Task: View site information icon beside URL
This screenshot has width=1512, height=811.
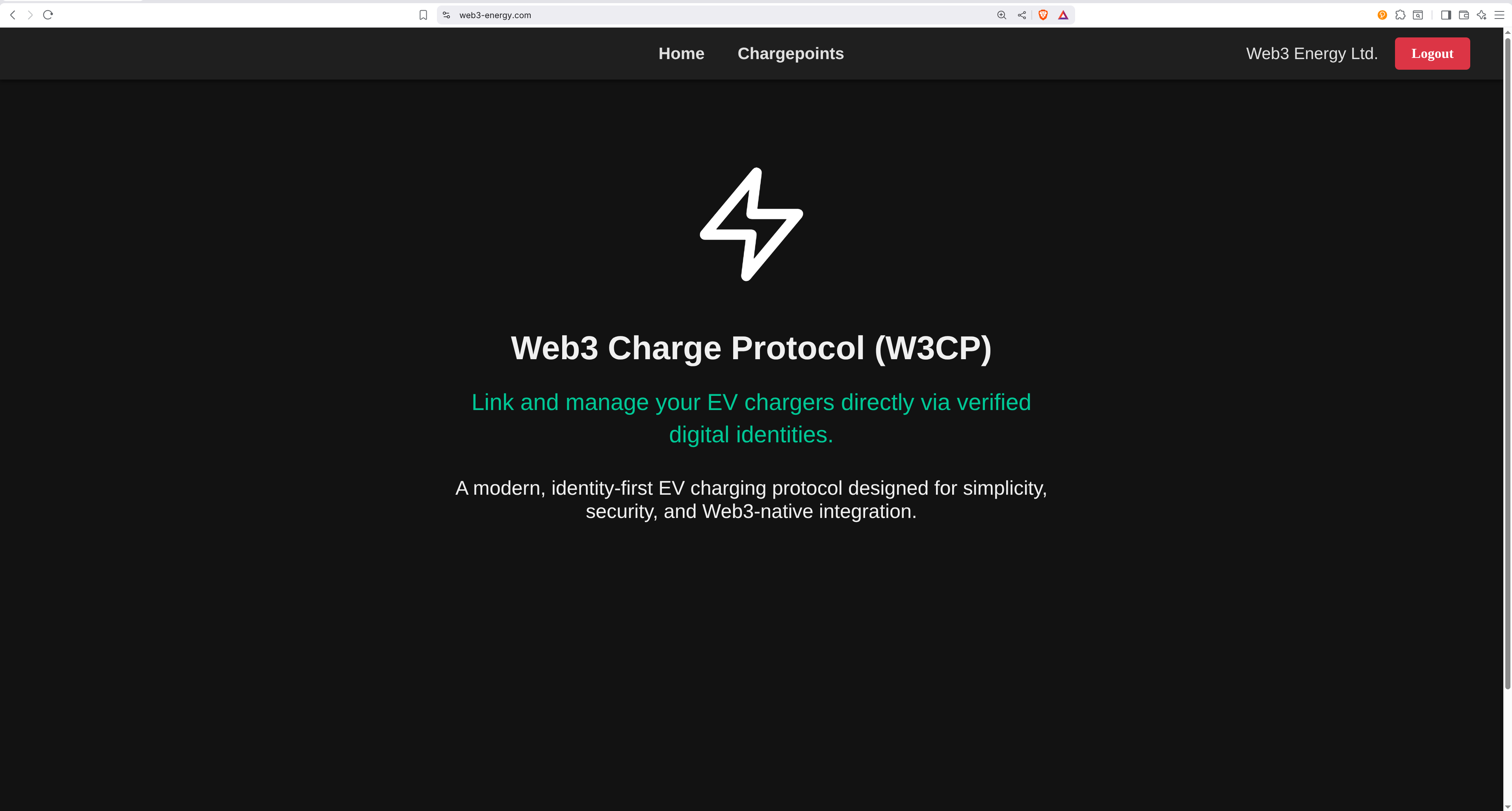Action: pyautogui.click(x=447, y=15)
